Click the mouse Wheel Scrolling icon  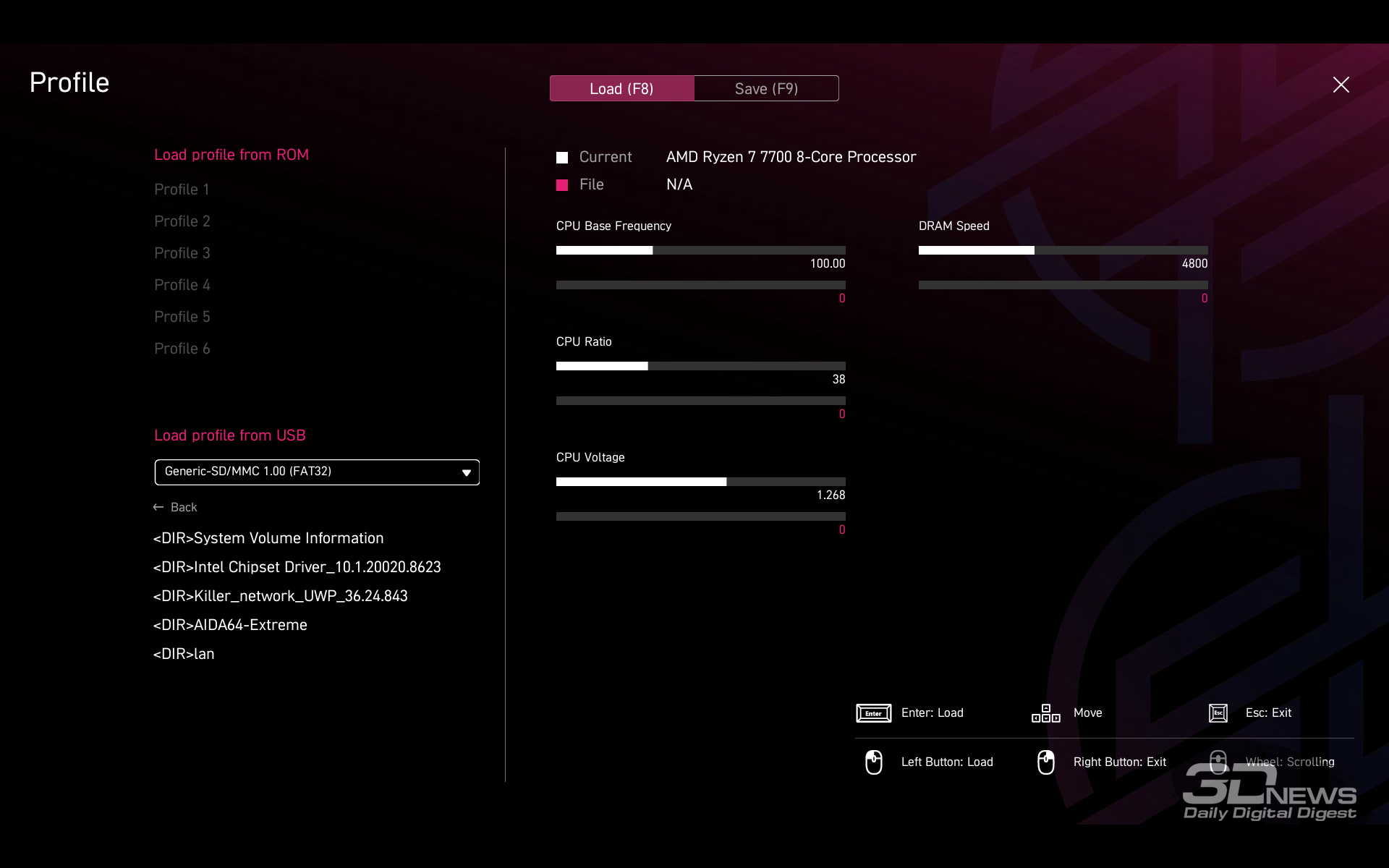pyautogui.click(x=1218, y=762)
